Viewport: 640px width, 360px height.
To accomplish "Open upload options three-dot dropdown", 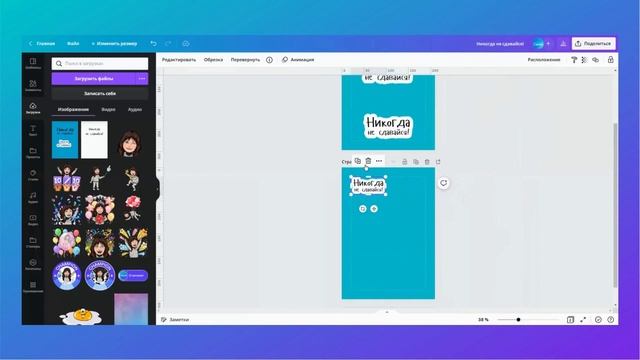I will [142, 78].
